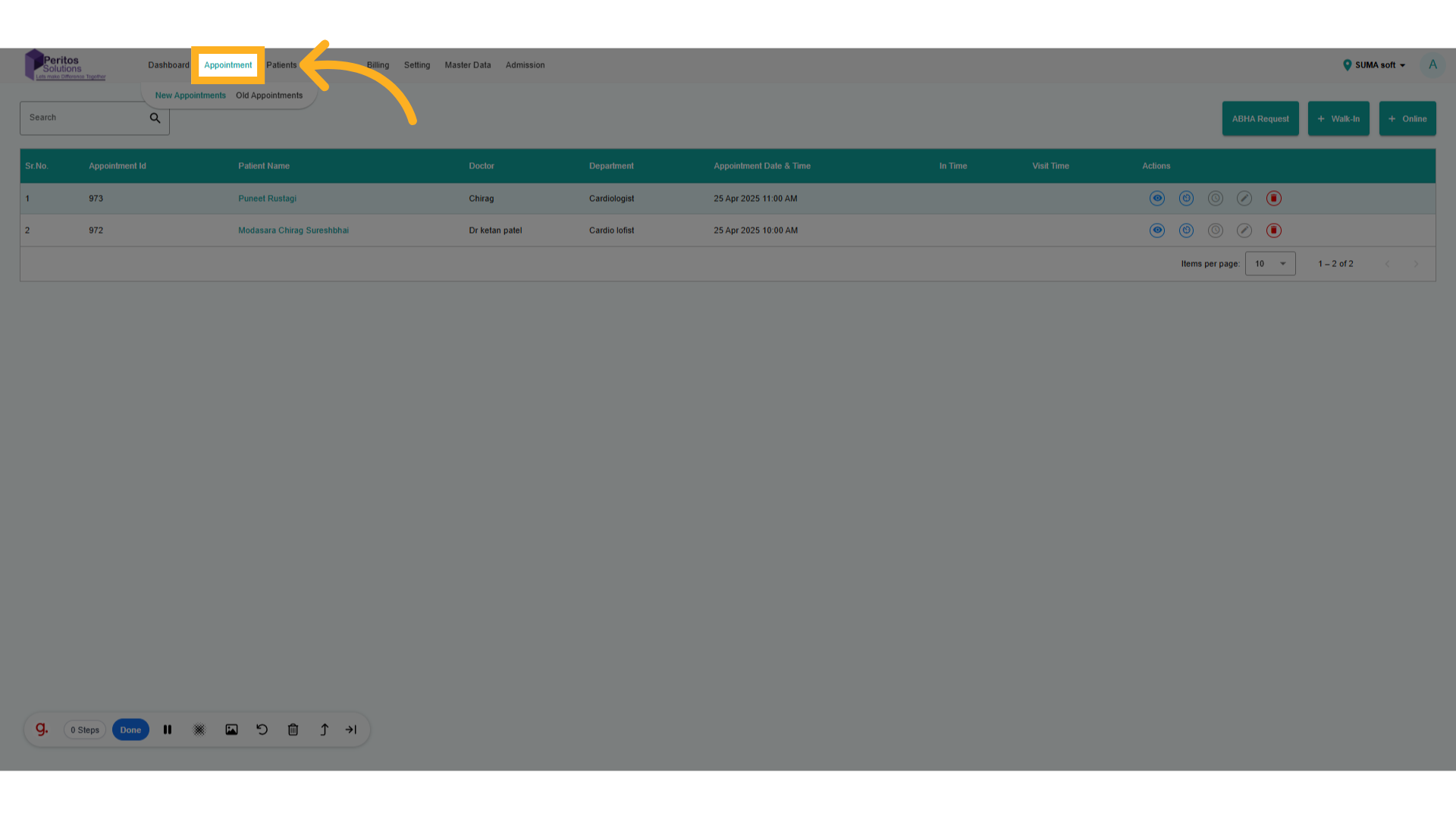View appointment 972 via eye icon
This screenshot has width=1456, height=819.
tap(1156, 230)
